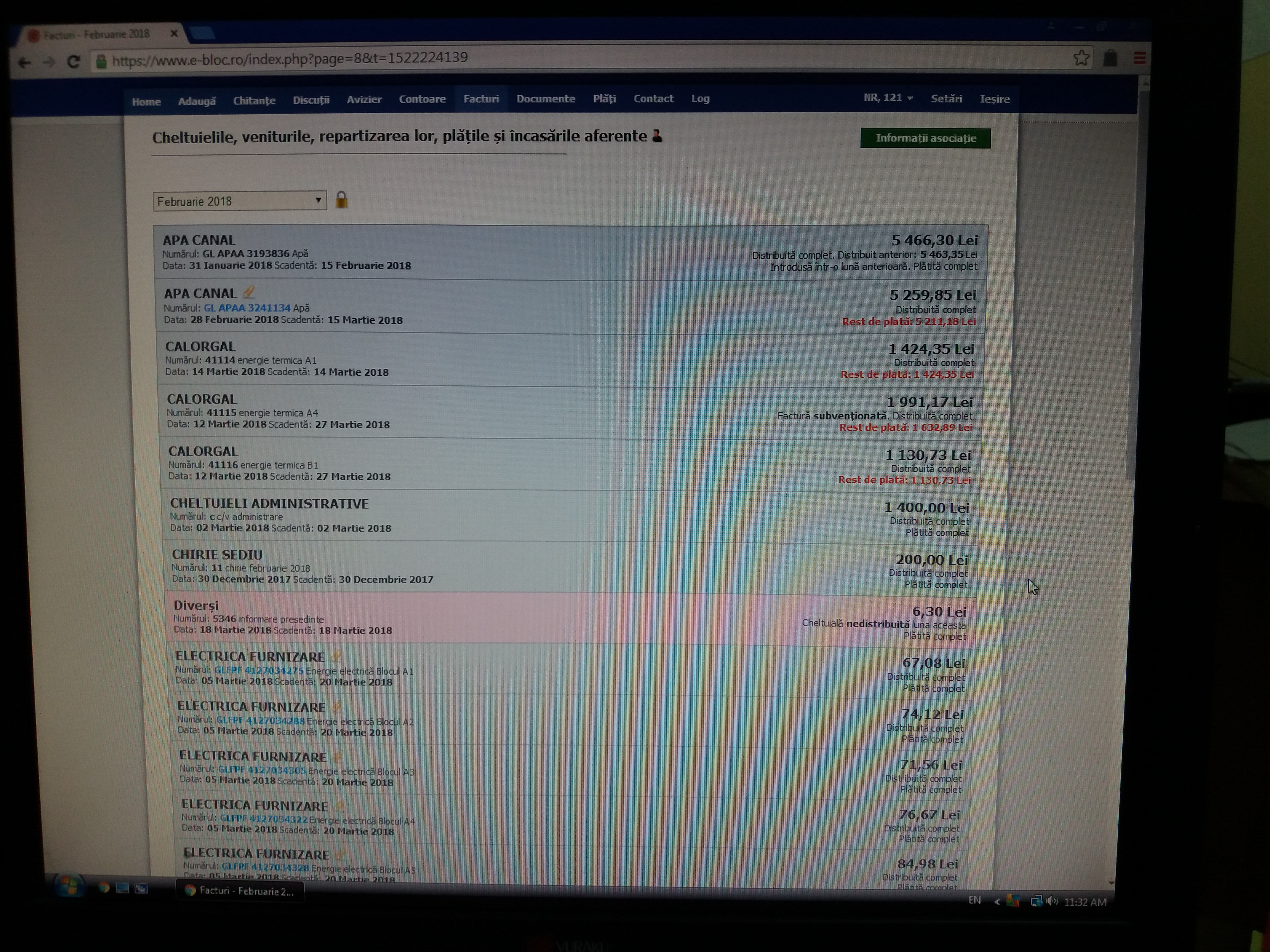Open invoice link GL APAA 3241134
This screenshot has height=952, width=1270.
coord(247,308)
